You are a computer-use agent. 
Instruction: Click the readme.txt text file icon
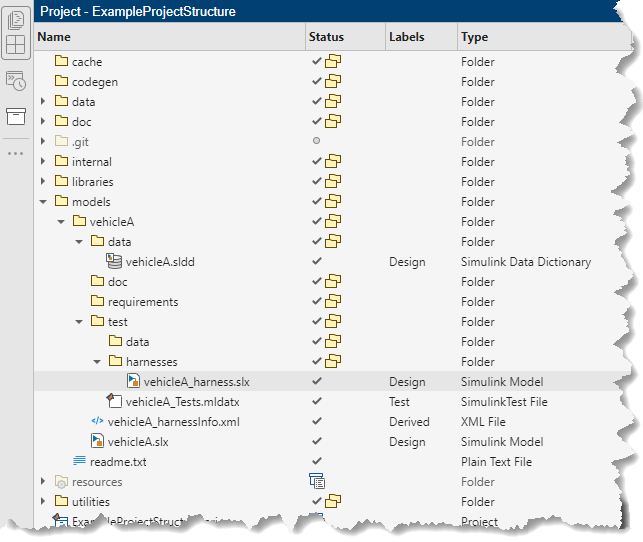[x=79, y=462]
